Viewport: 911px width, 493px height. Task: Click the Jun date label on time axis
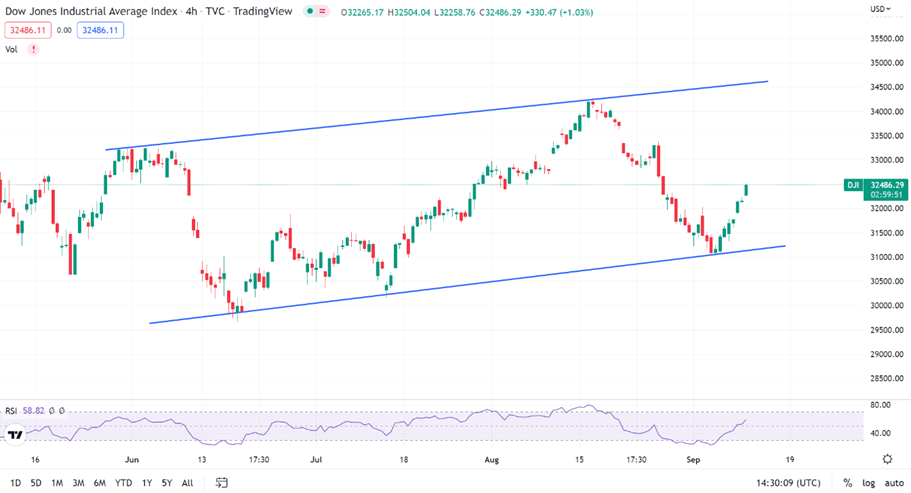point(132,459)
